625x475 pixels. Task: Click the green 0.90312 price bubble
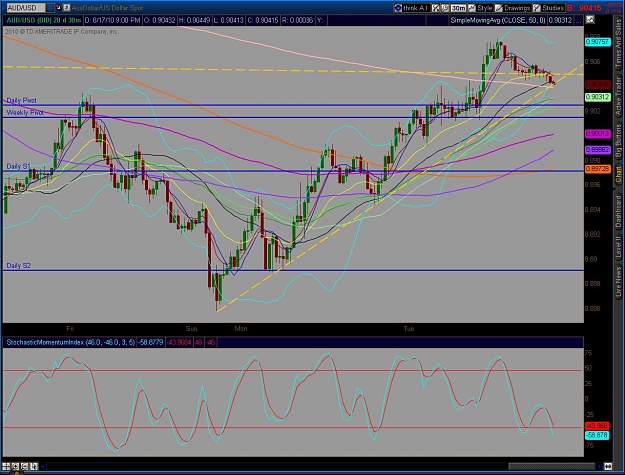pos(597,97)
